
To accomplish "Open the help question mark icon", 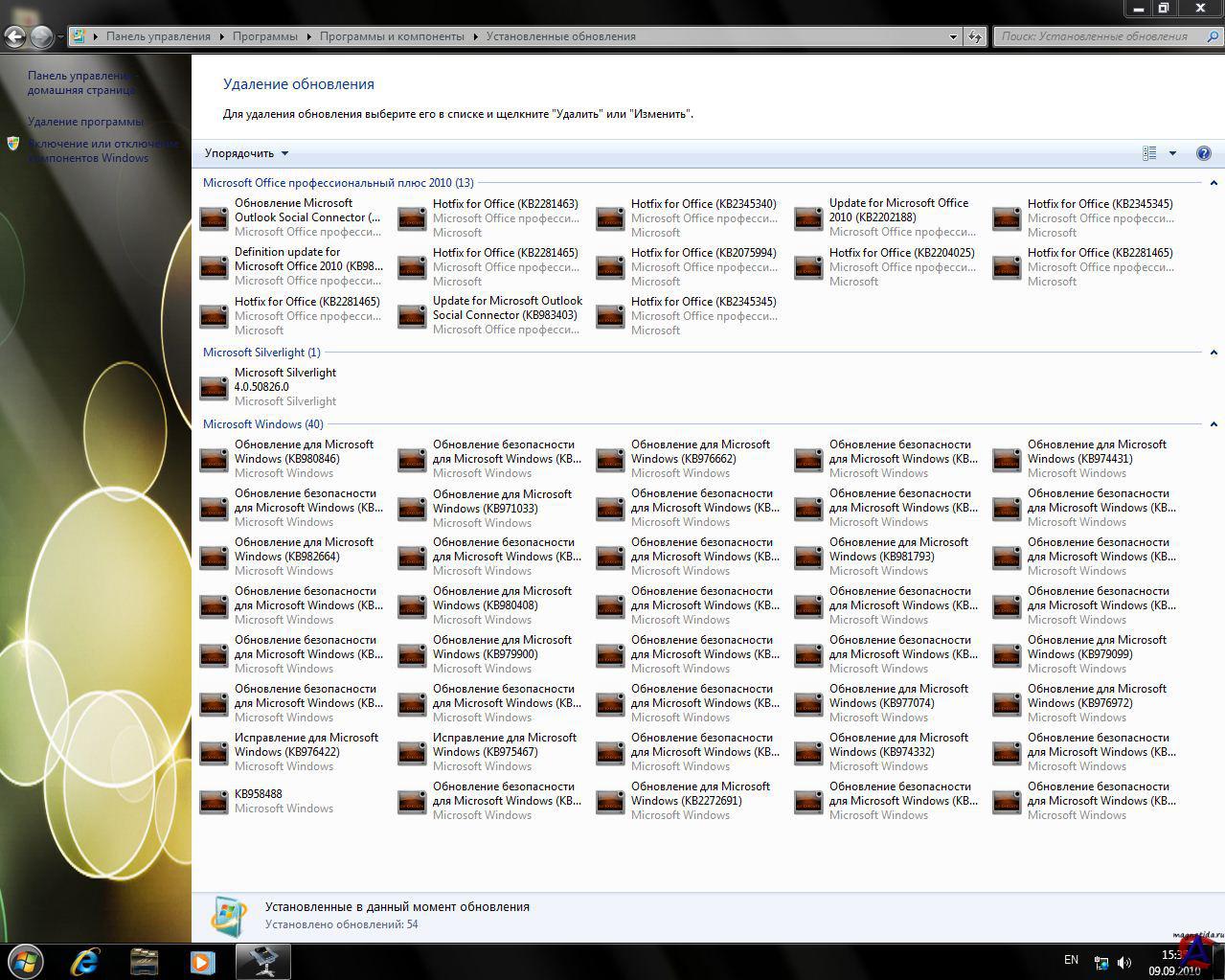I will tap(1203, 153).
